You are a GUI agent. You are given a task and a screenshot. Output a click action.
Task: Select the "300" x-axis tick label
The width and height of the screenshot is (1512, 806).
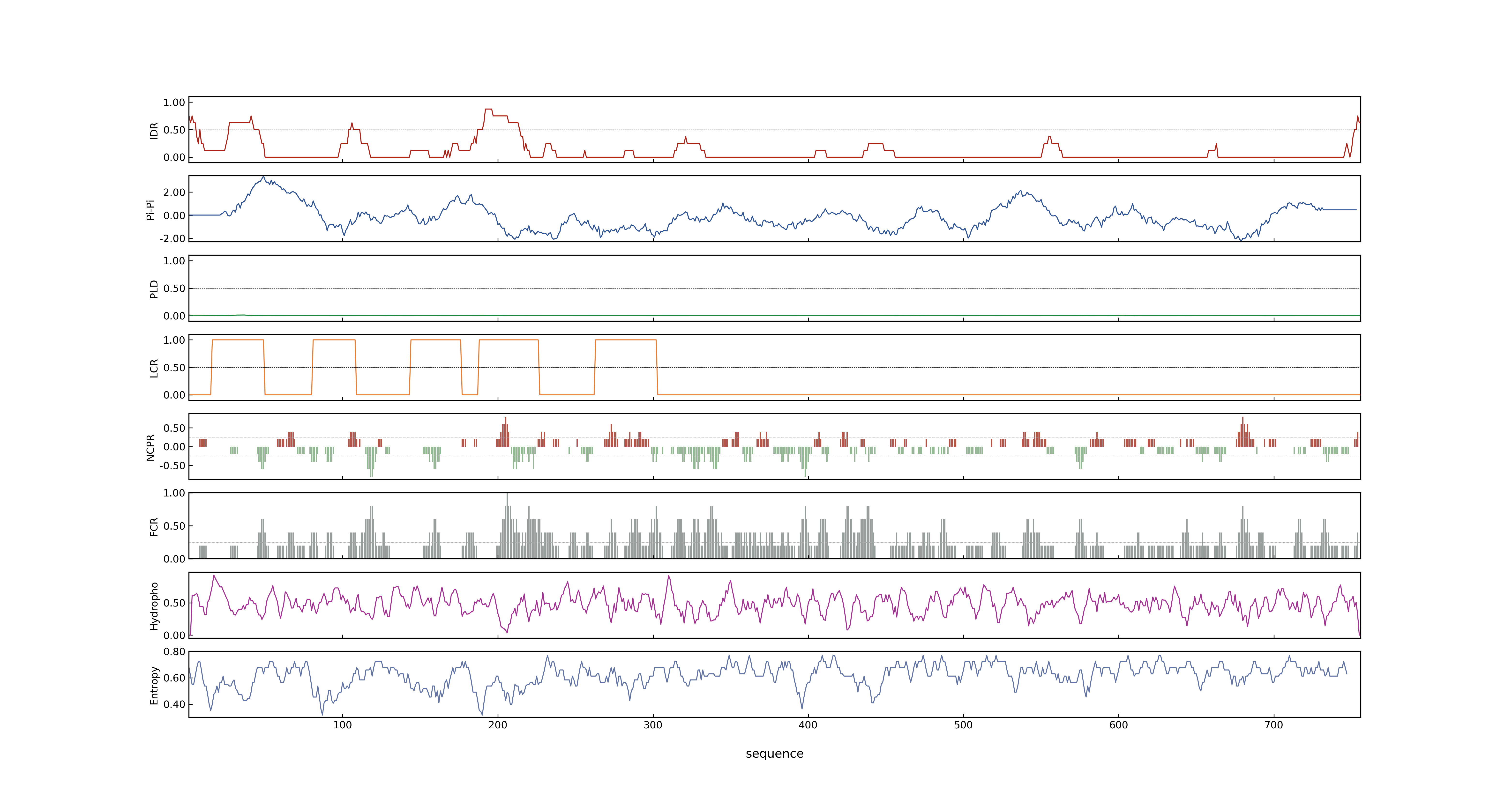653,725
